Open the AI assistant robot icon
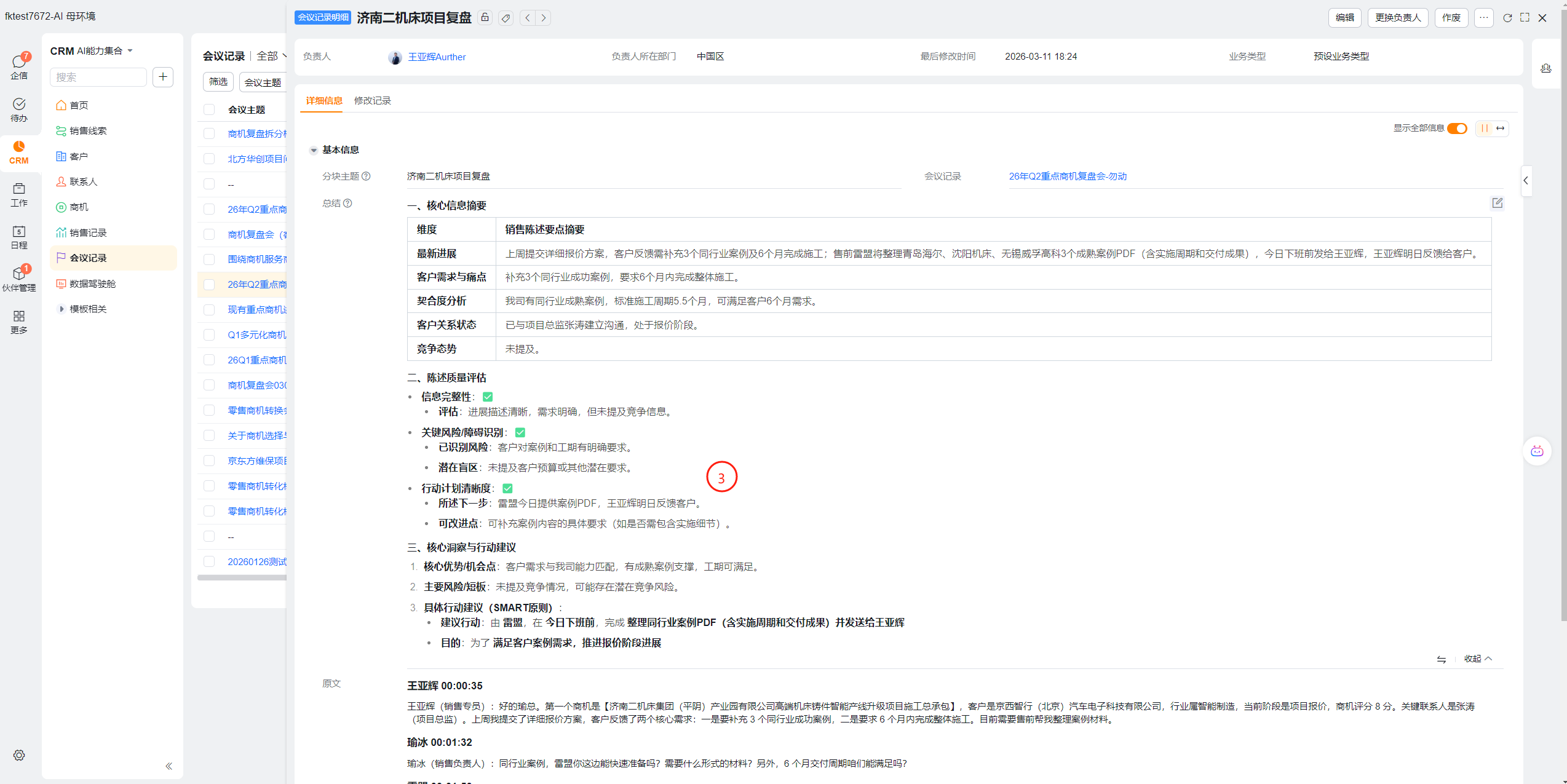This screenshot has width=1567, height=784. click(x=1537, y=451)
